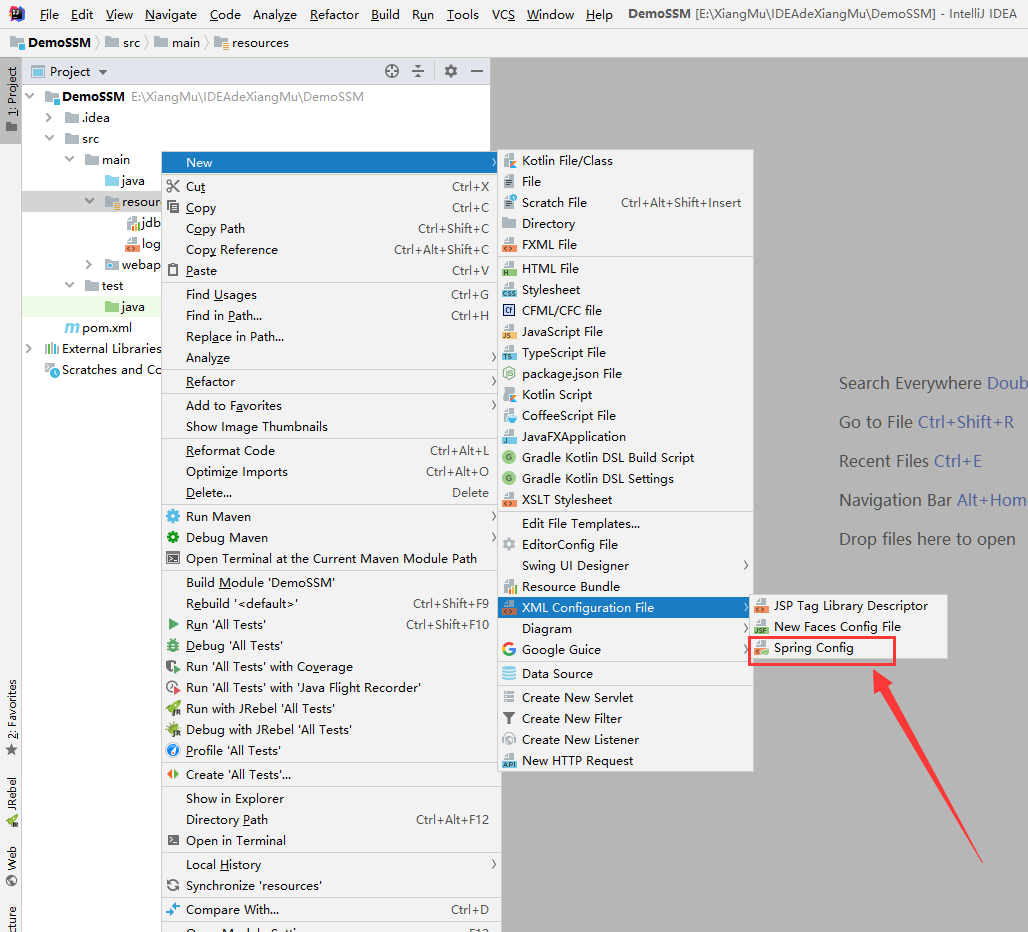Open the VCS menu
The image size is (1028, 932).
click(504, 14)
